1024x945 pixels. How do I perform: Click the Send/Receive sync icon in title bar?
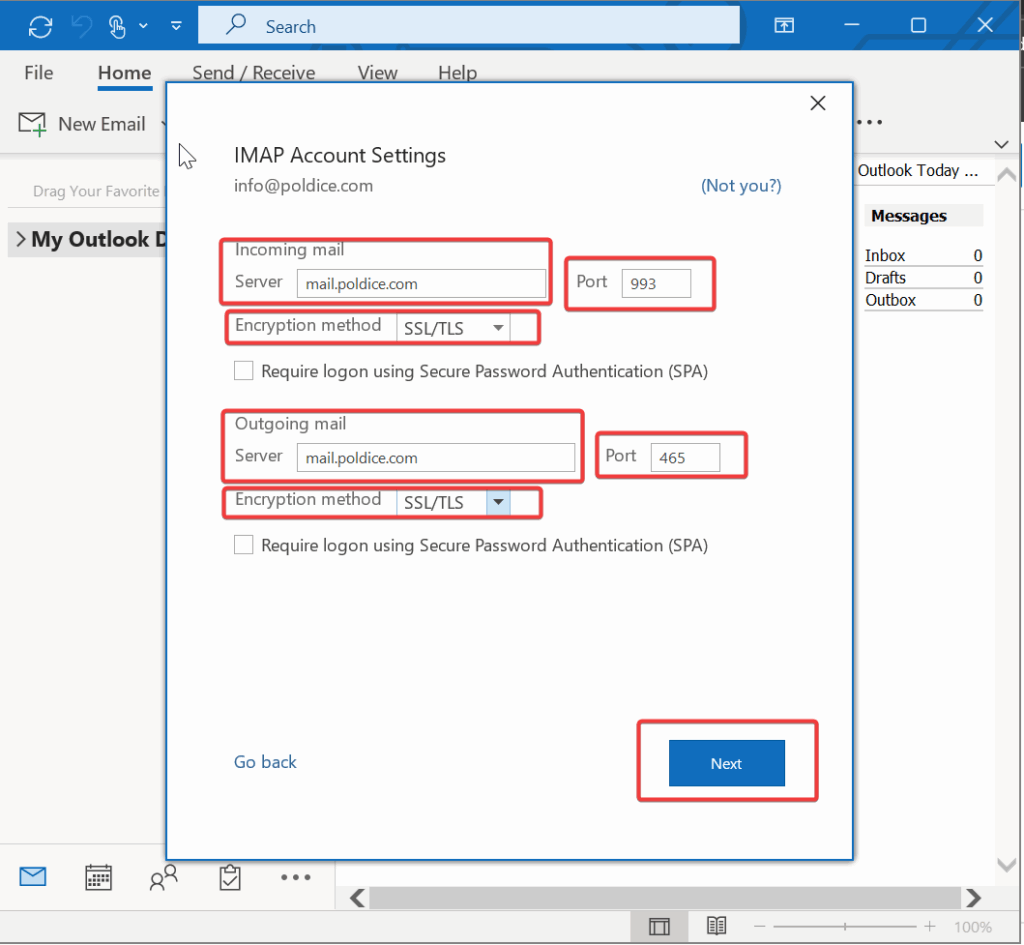pos(40,26)
